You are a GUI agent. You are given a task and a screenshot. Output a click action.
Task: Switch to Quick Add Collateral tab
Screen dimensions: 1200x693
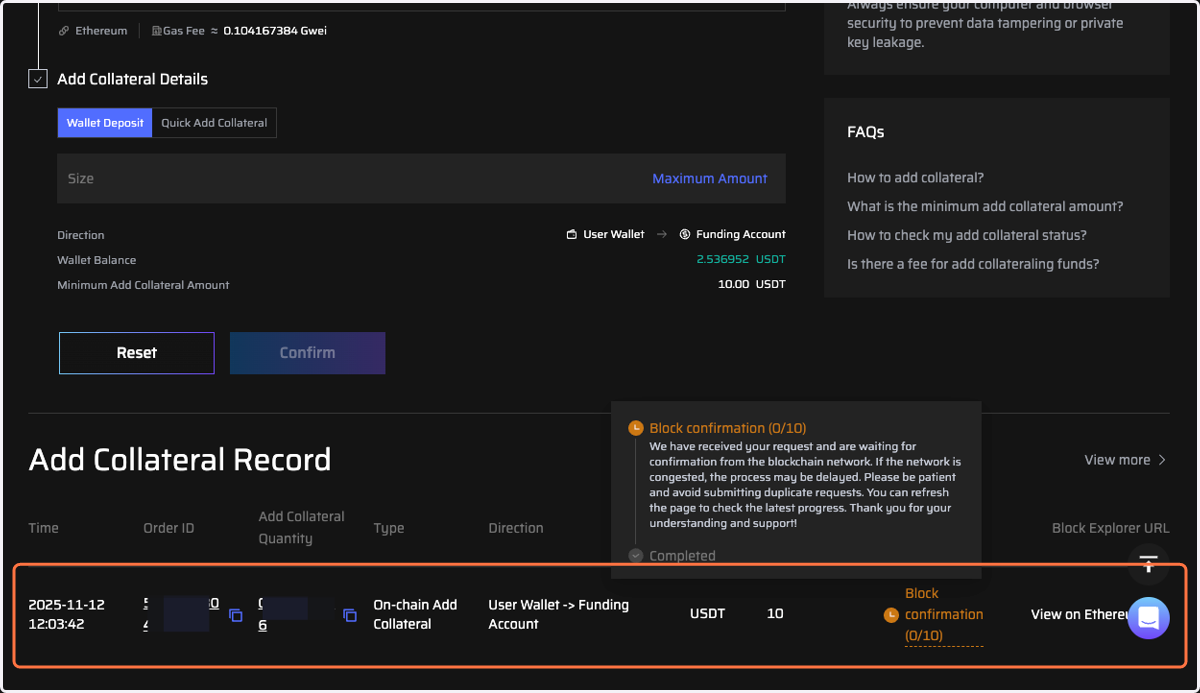(x=214, y=123)
